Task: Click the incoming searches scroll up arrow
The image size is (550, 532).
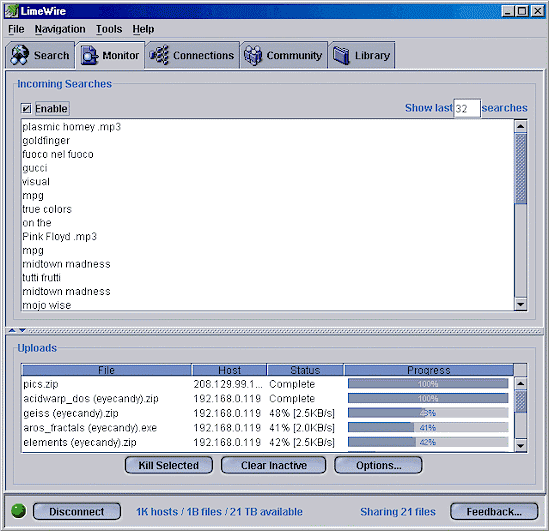Action: point(521,126)
